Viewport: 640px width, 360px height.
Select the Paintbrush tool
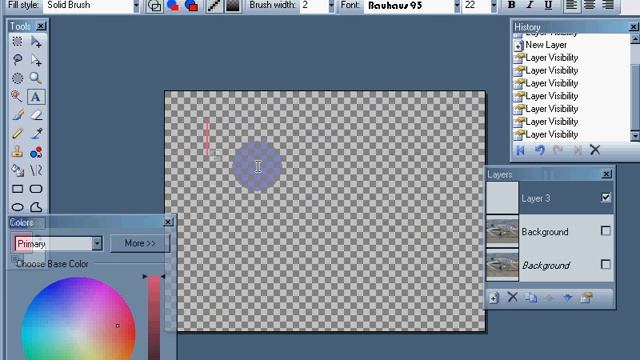[x=17, y=115]
